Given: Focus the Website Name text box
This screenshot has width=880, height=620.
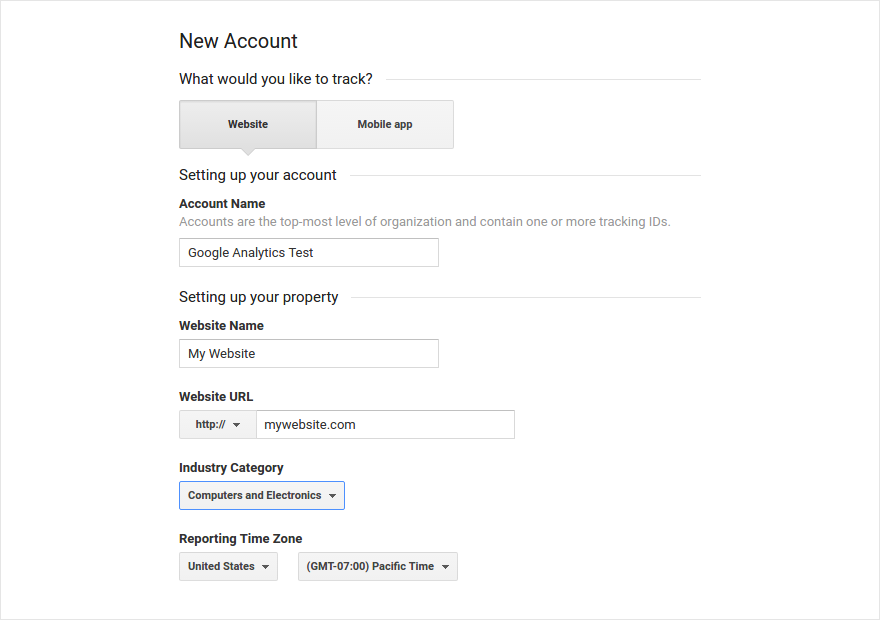Looking at the screenshot, I should pos(309,353).
